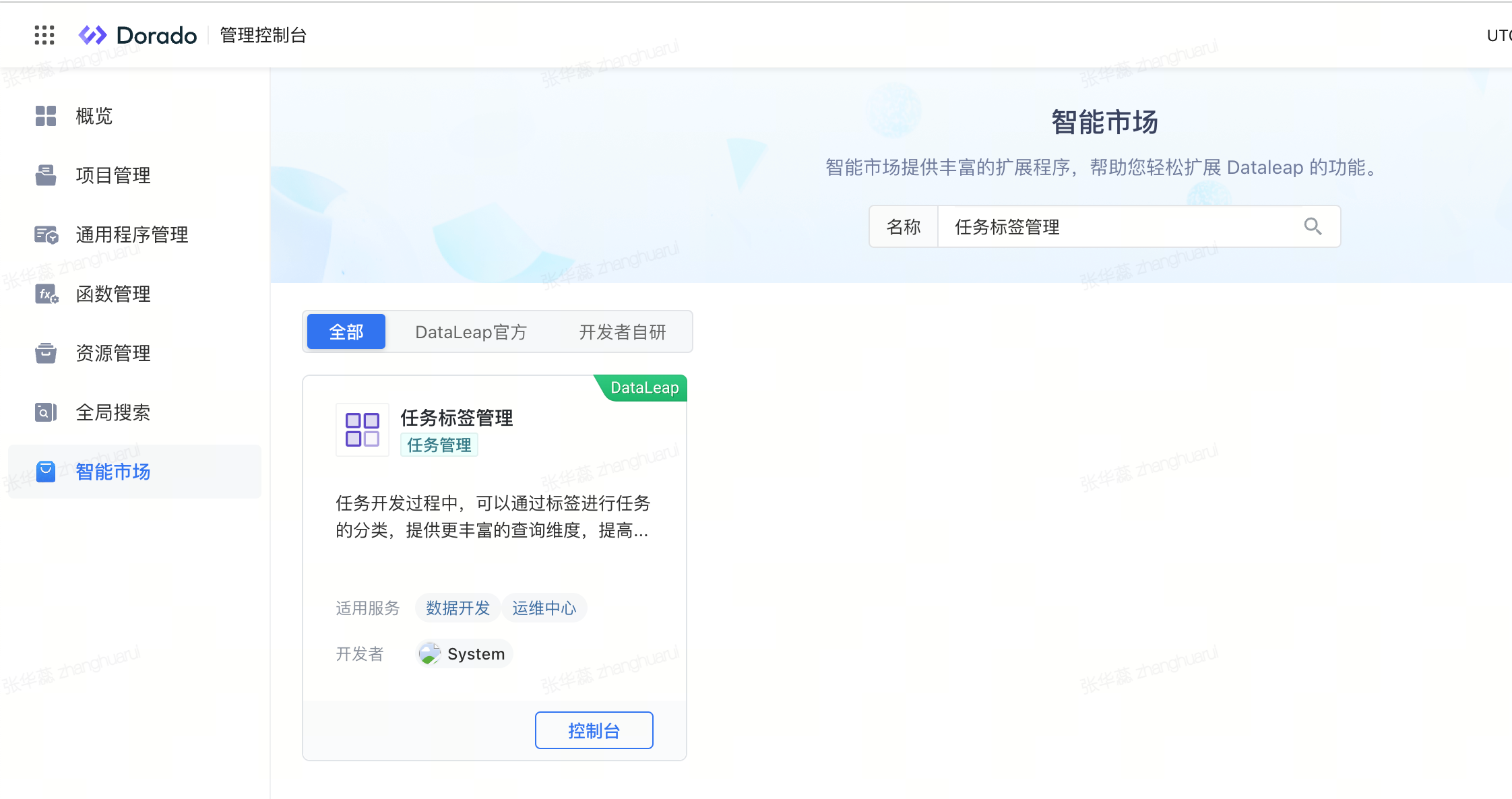Click the 项目管理 sidebar icon
The image size is (1512, 799).
click(x=46, y=175)
